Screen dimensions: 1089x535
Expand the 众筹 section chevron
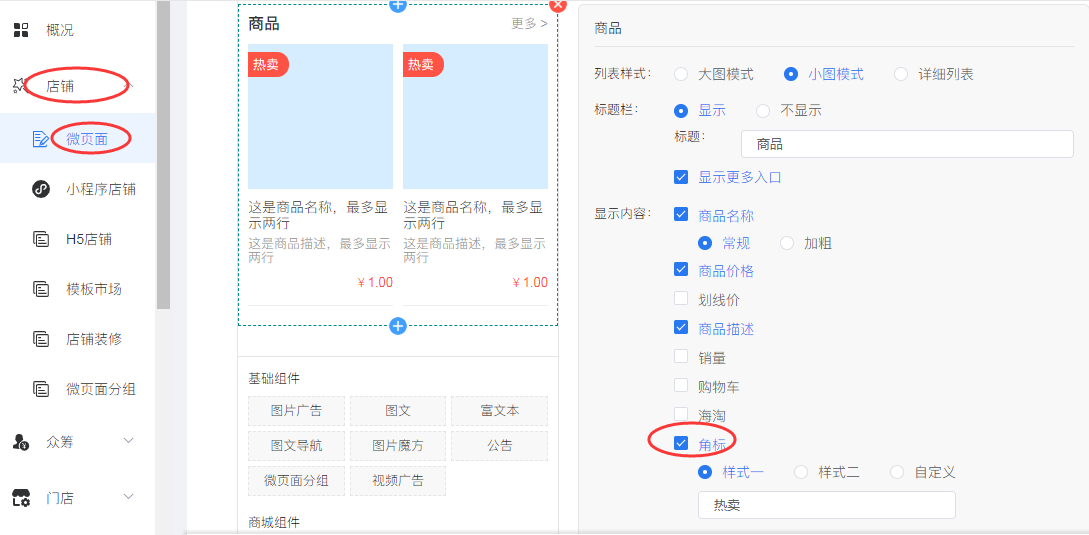pyautogui.click(x=128, y=441)
